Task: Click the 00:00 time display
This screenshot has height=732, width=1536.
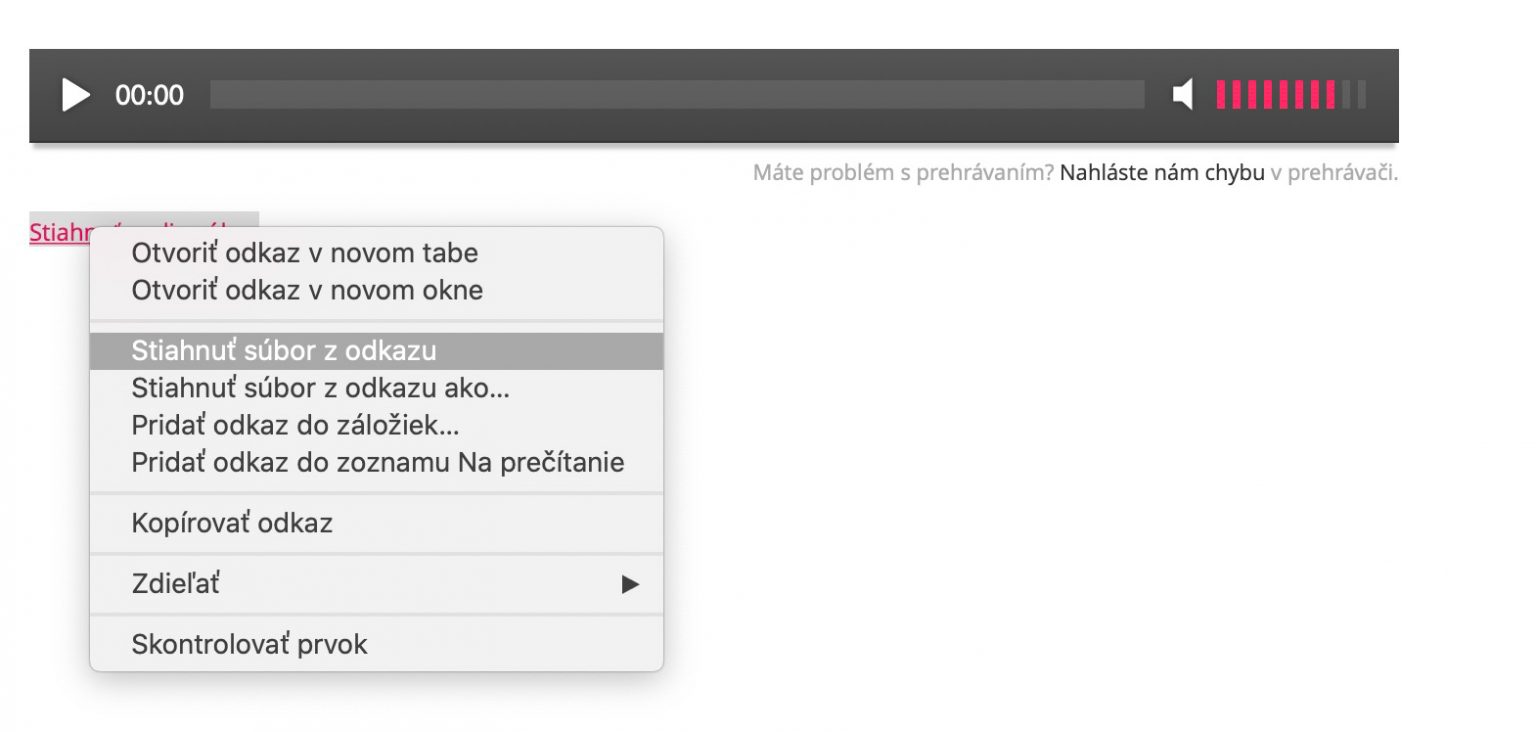Action: pyautogui.click(x=149, y=96)
